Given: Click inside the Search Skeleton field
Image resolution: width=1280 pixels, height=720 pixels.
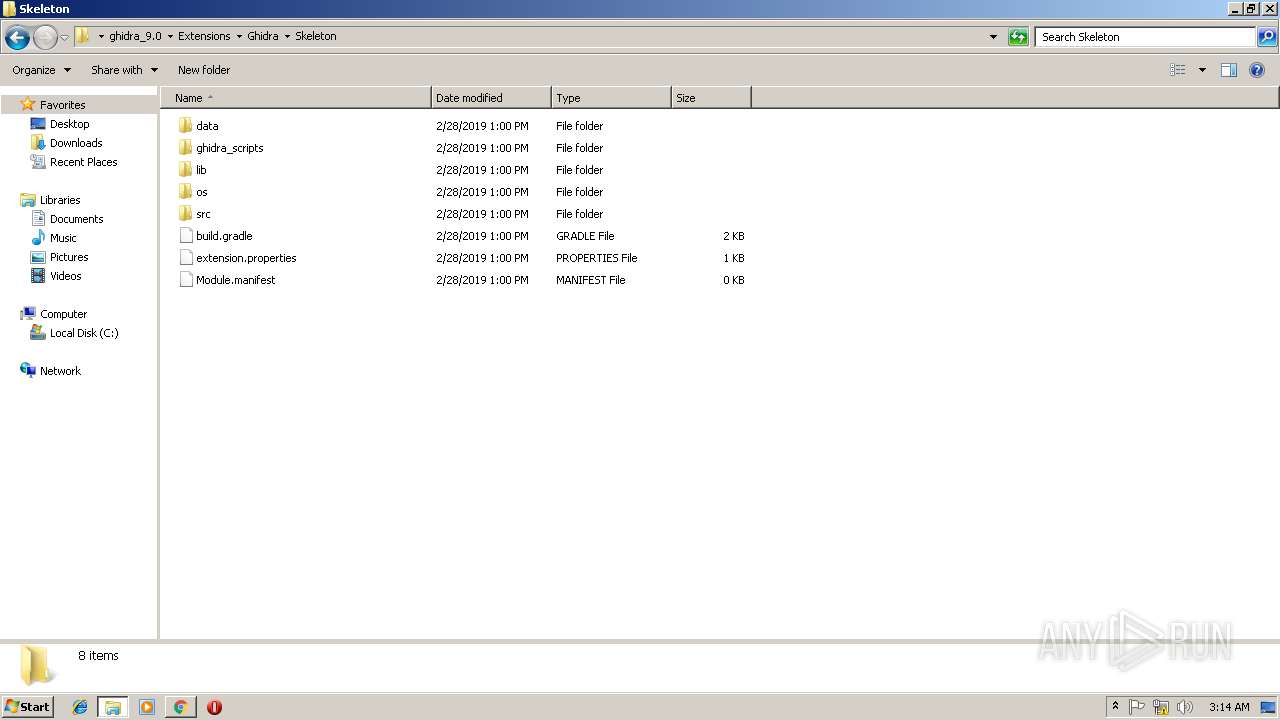Looking at the screenshot, I should 1146,37.
